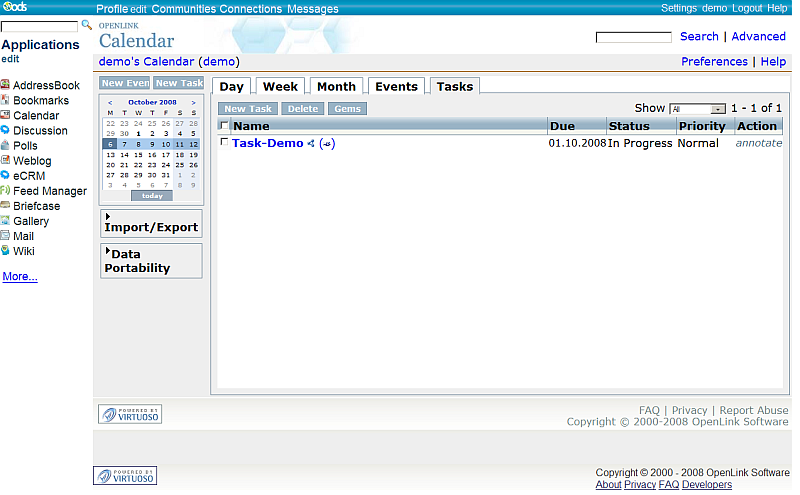Open the Task-Demo task link
The width and height of the screenshot is (800, 495).
267,144
